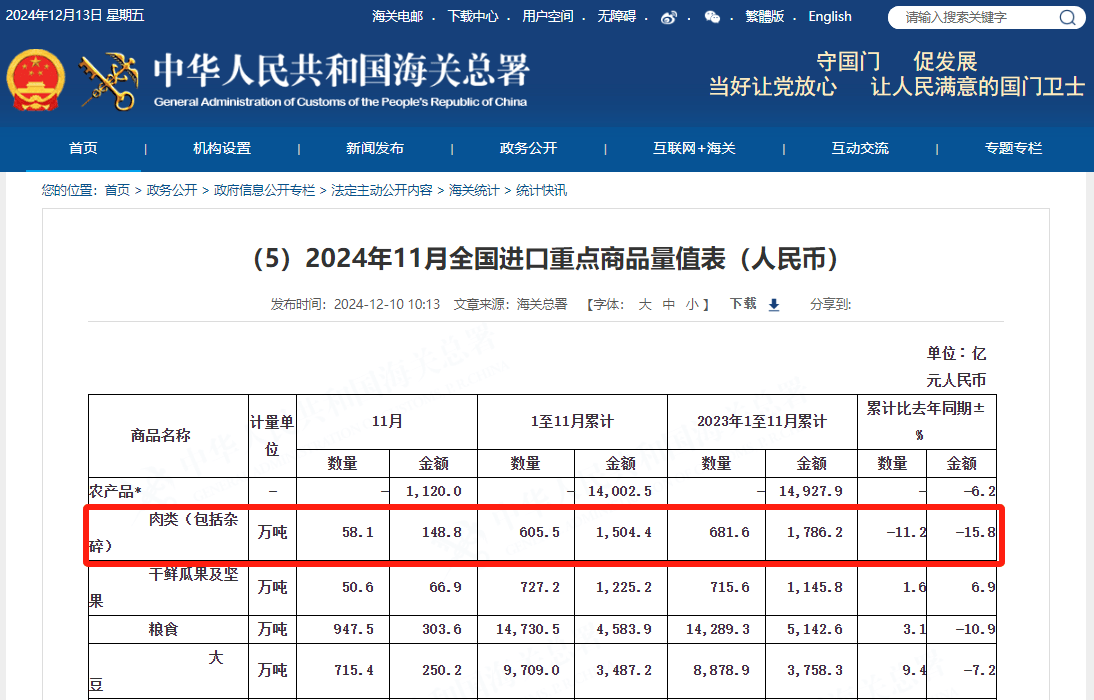Click 海关统计 in the breadcrumb

tap(474, 190)
